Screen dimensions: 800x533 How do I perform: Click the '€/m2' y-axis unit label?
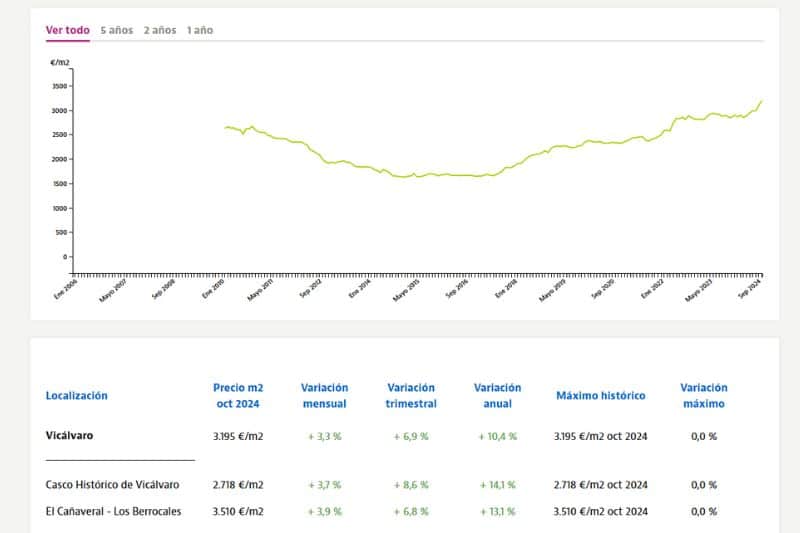60,63
